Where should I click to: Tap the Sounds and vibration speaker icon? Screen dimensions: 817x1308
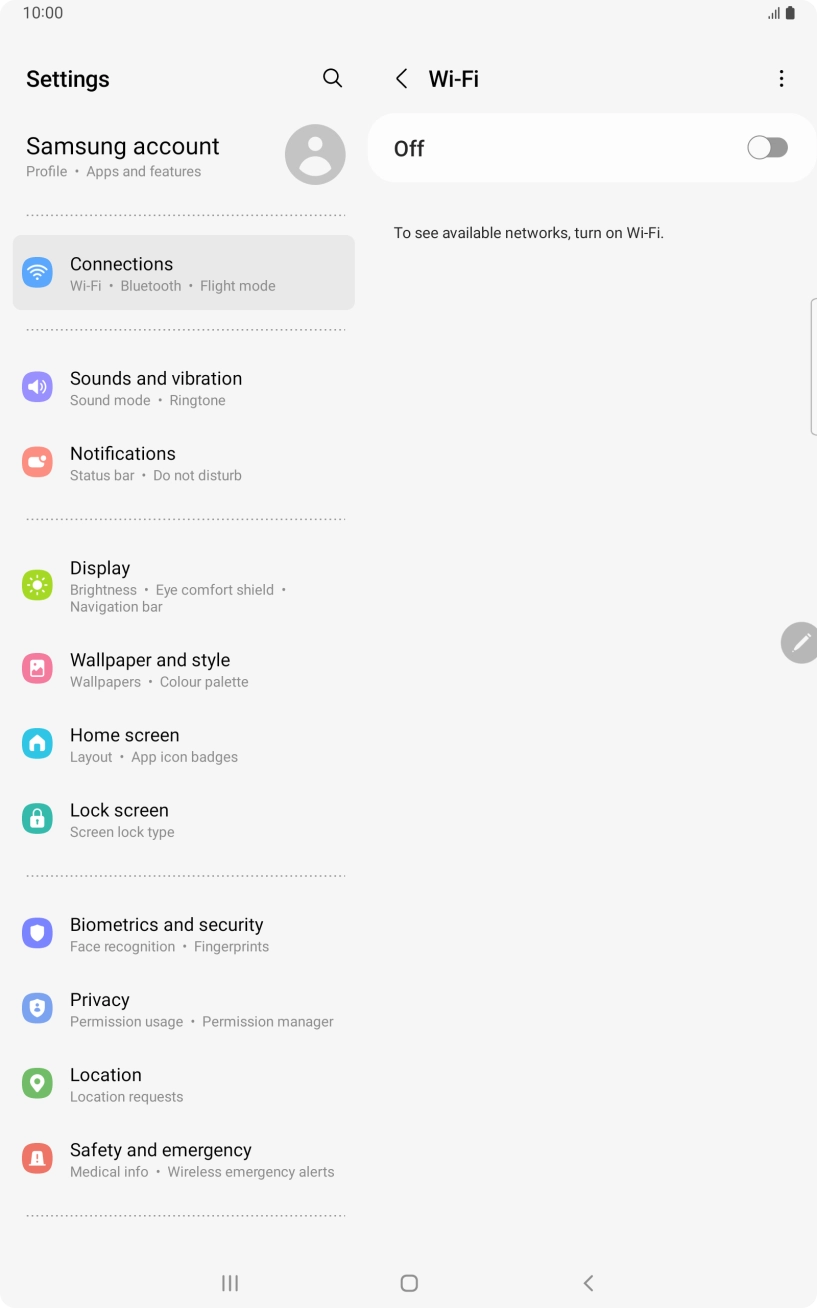pos(37,387)
